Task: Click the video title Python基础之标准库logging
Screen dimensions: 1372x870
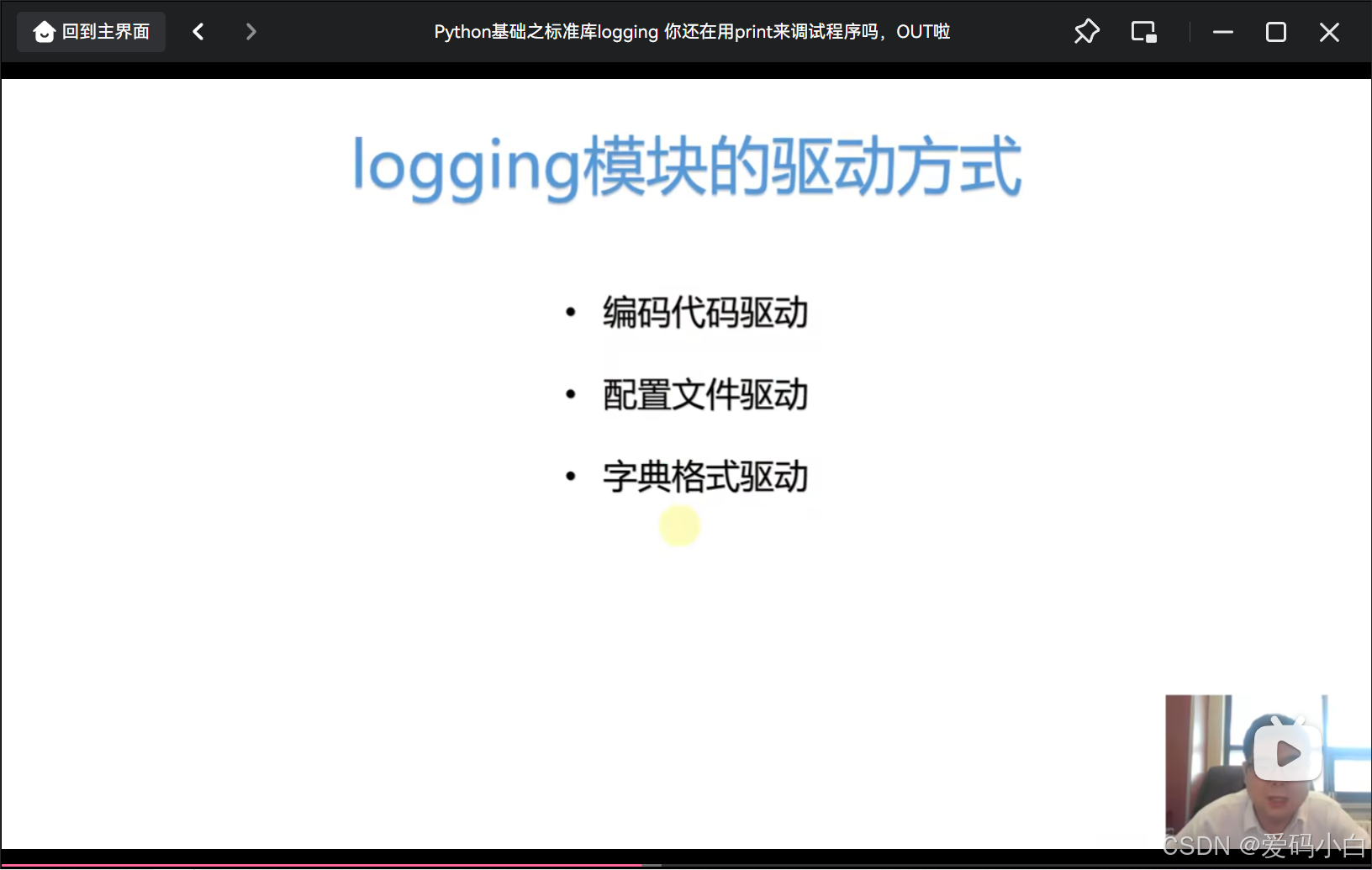Action: (x=690, y=31)
